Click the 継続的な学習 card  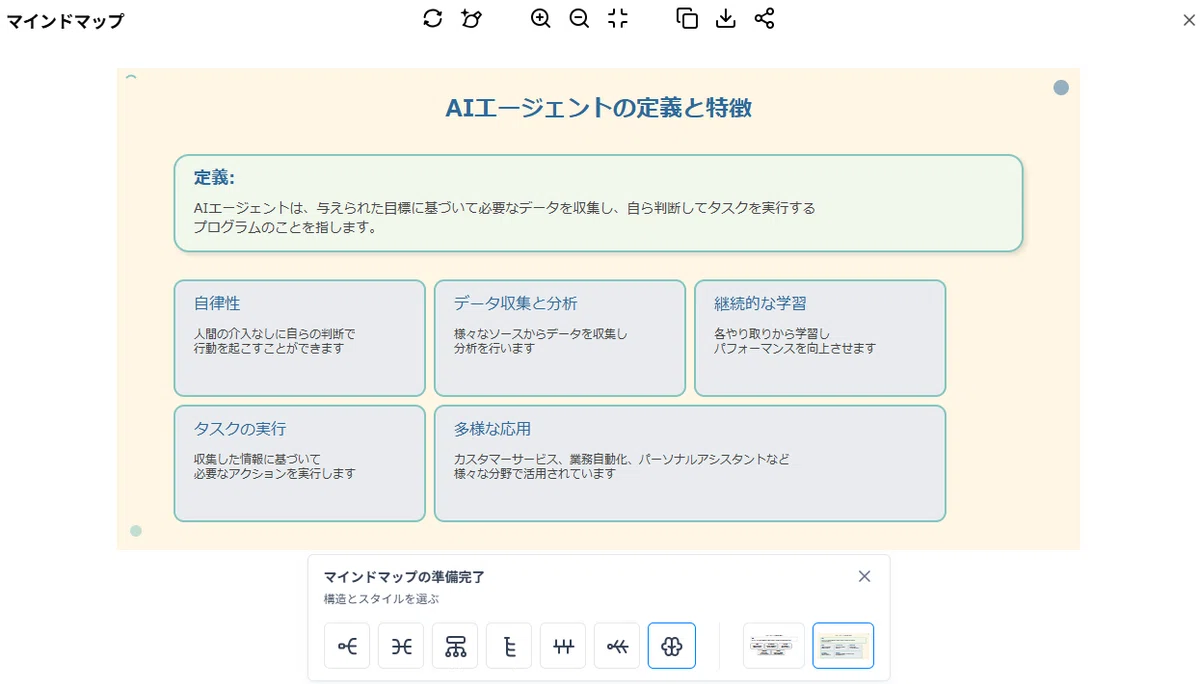(x=820, y=338)
